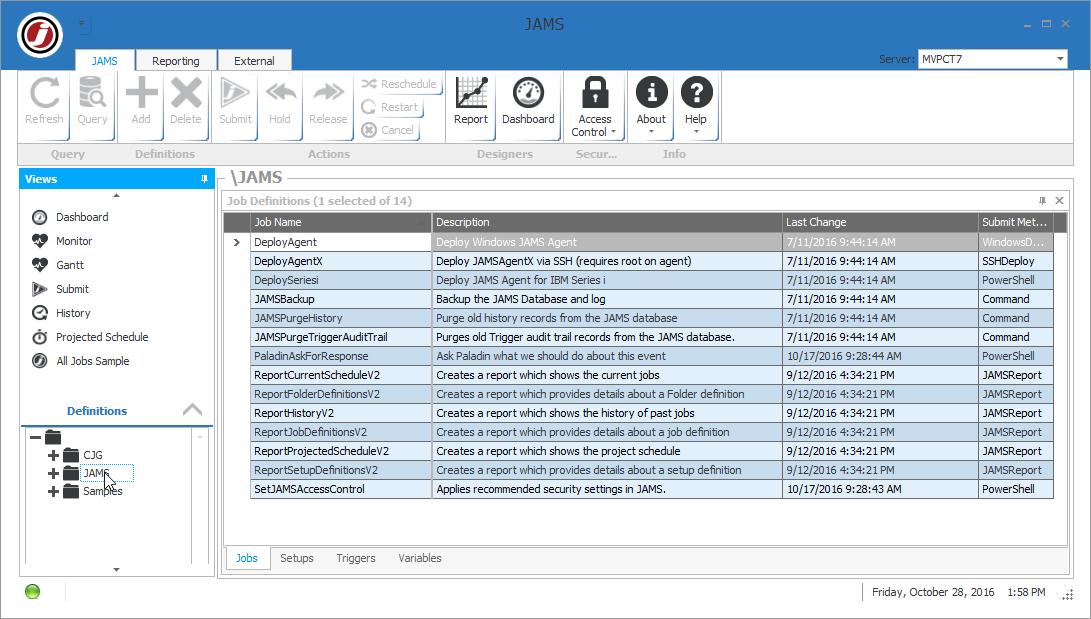The image size is (1091, 619).
Task: Select the Samples folder
Action: [x=102, y=492]
